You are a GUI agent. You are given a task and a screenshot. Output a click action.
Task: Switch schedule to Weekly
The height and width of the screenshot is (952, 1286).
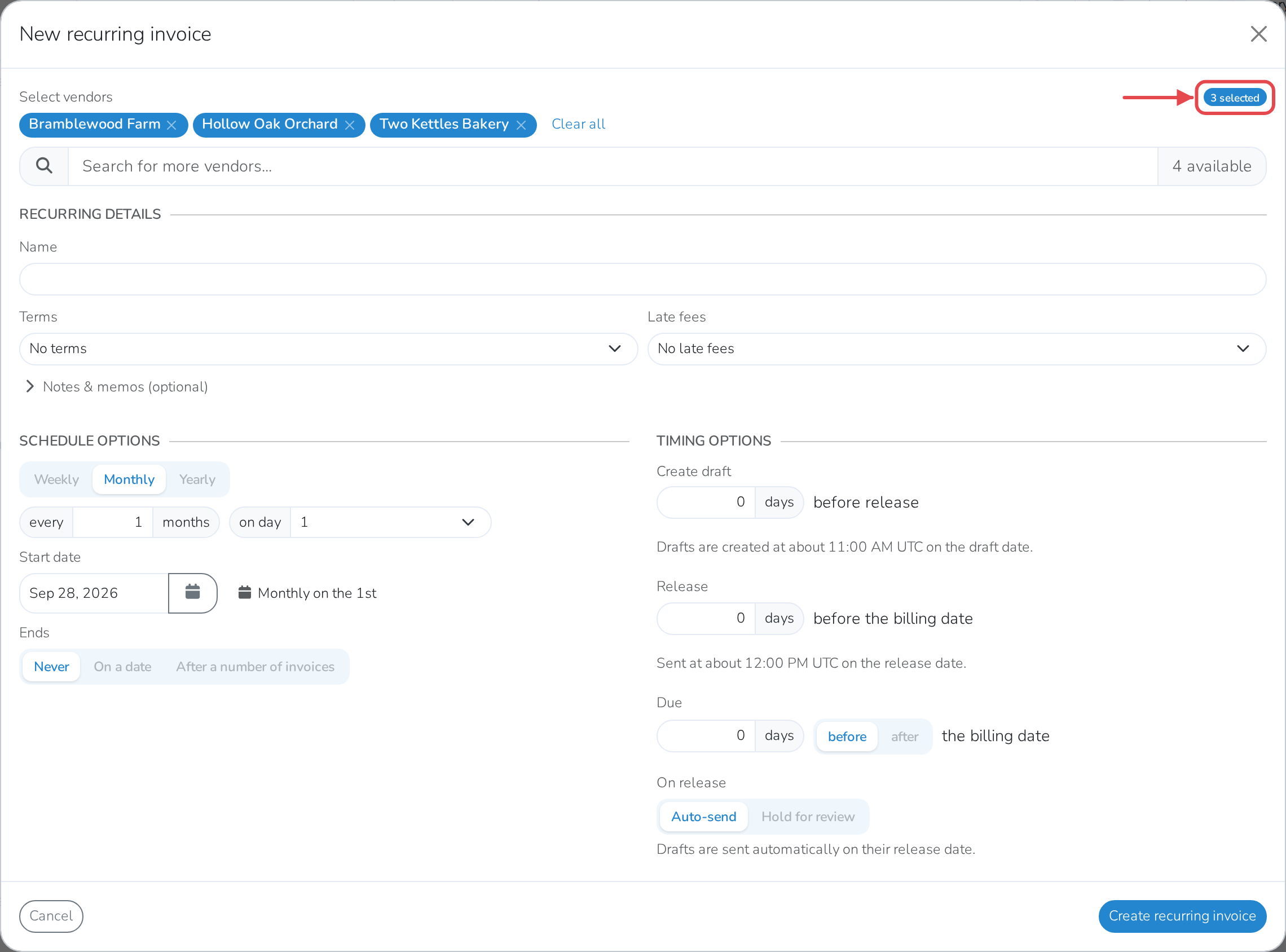point(56,479)
